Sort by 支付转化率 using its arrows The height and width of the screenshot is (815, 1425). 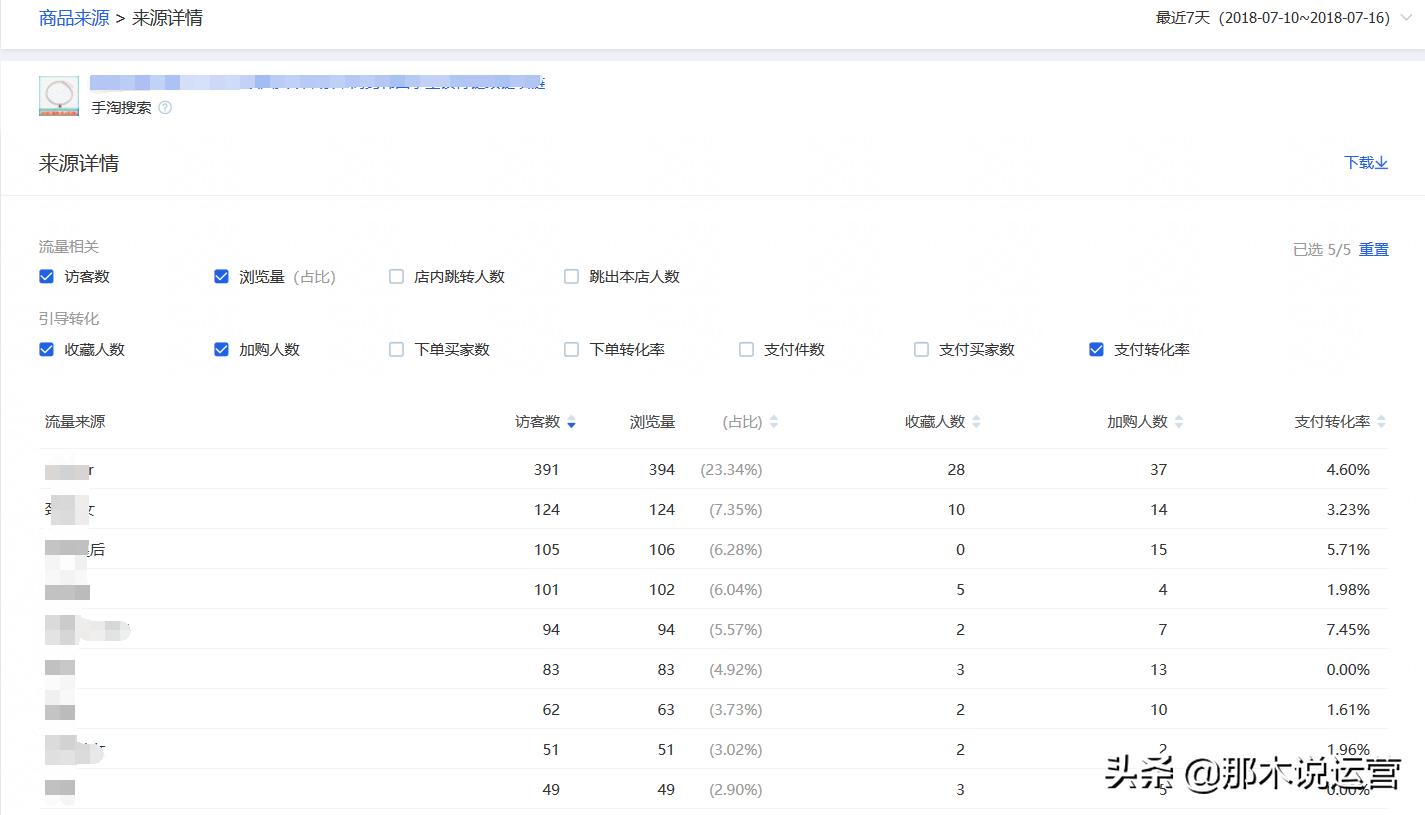click(1381, 423)
